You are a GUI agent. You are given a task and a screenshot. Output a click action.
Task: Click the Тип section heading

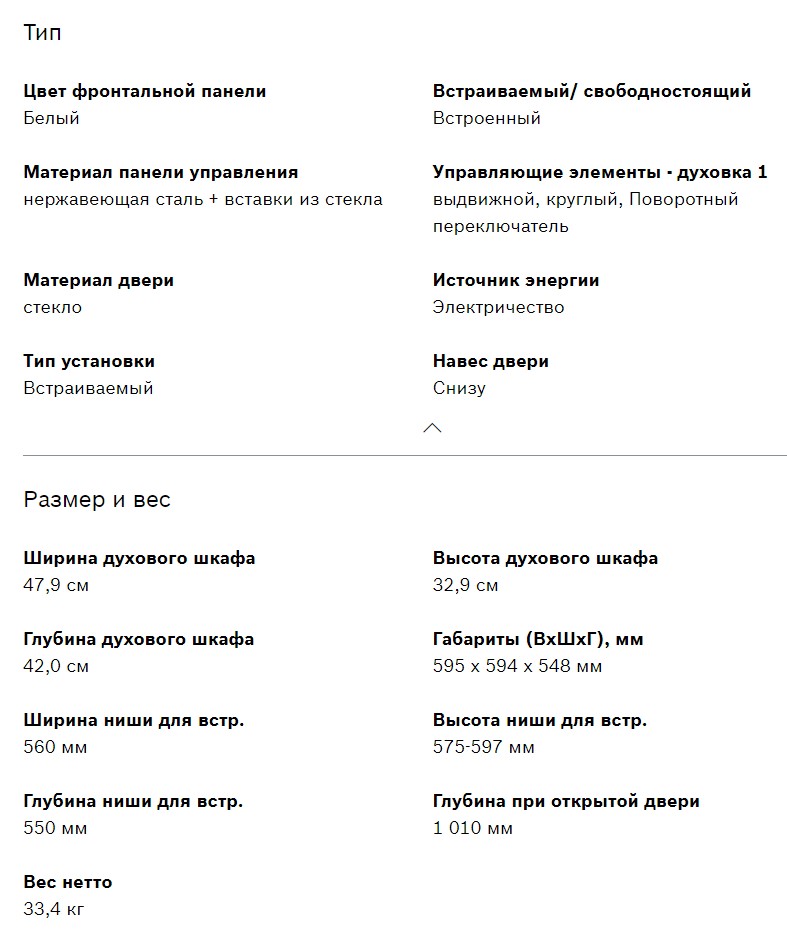coord(42,33)
